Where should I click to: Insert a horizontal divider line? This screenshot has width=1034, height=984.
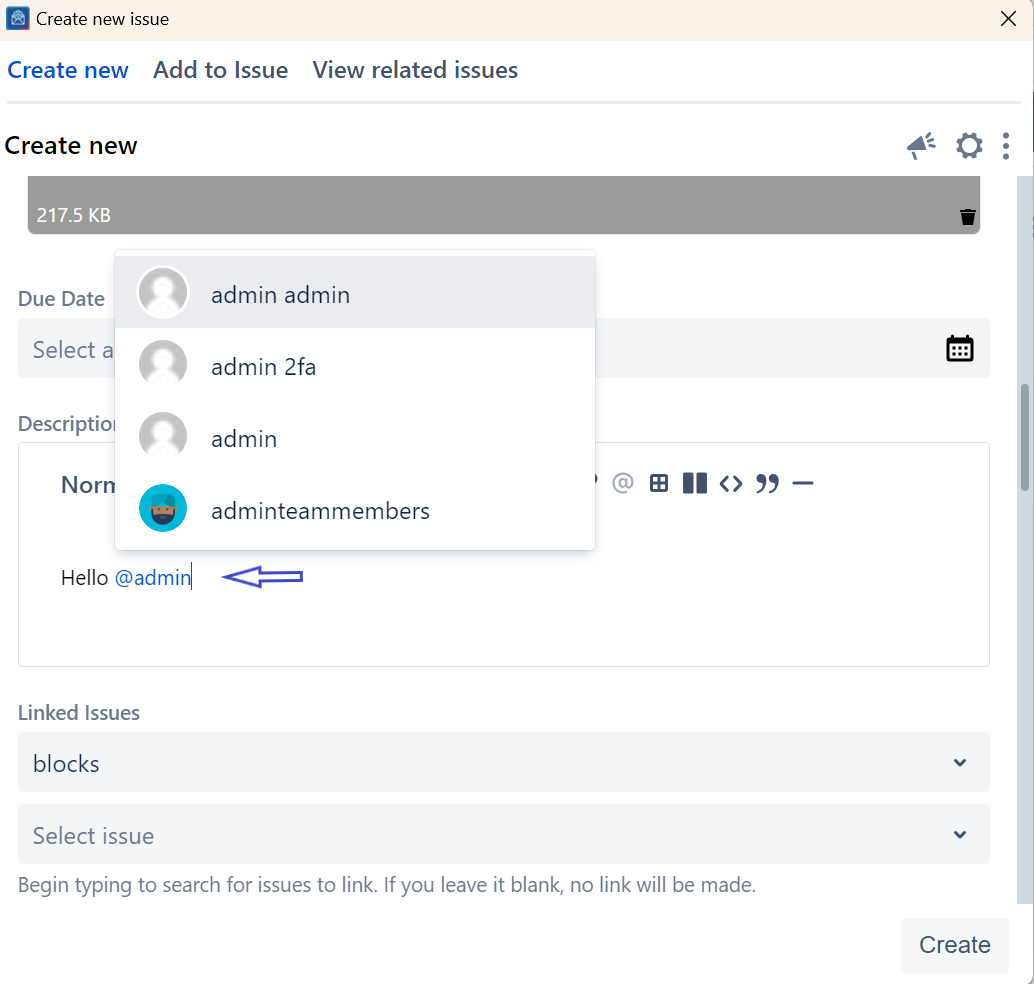coord(803,484)
